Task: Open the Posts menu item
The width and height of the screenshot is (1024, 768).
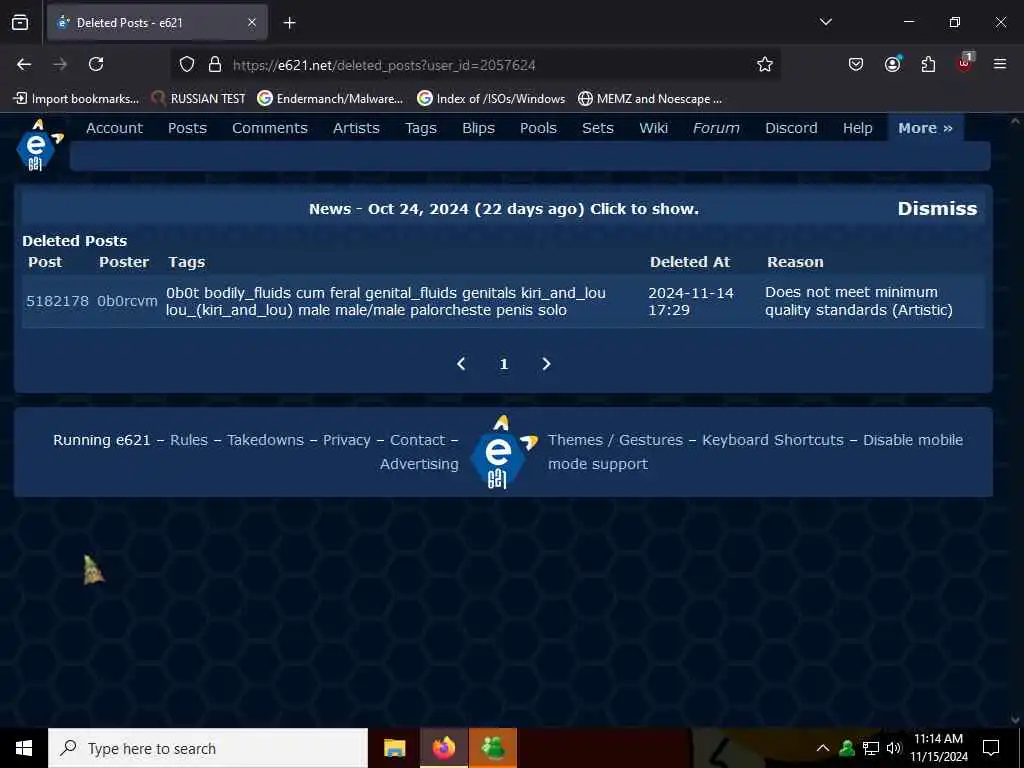Action: (187, 128)
